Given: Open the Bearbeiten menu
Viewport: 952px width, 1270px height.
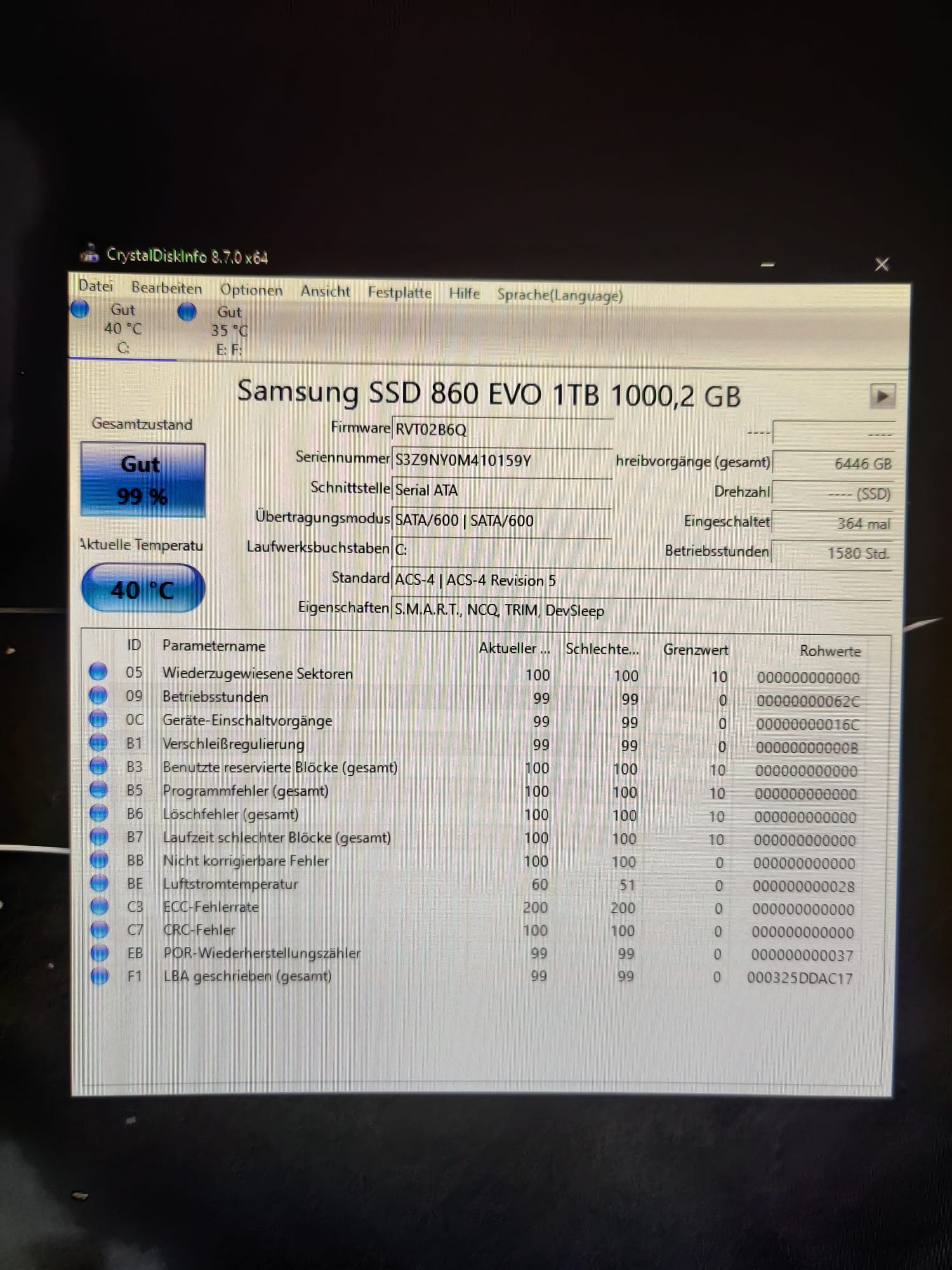Looking at the screenshot, I should coord(166,288).
